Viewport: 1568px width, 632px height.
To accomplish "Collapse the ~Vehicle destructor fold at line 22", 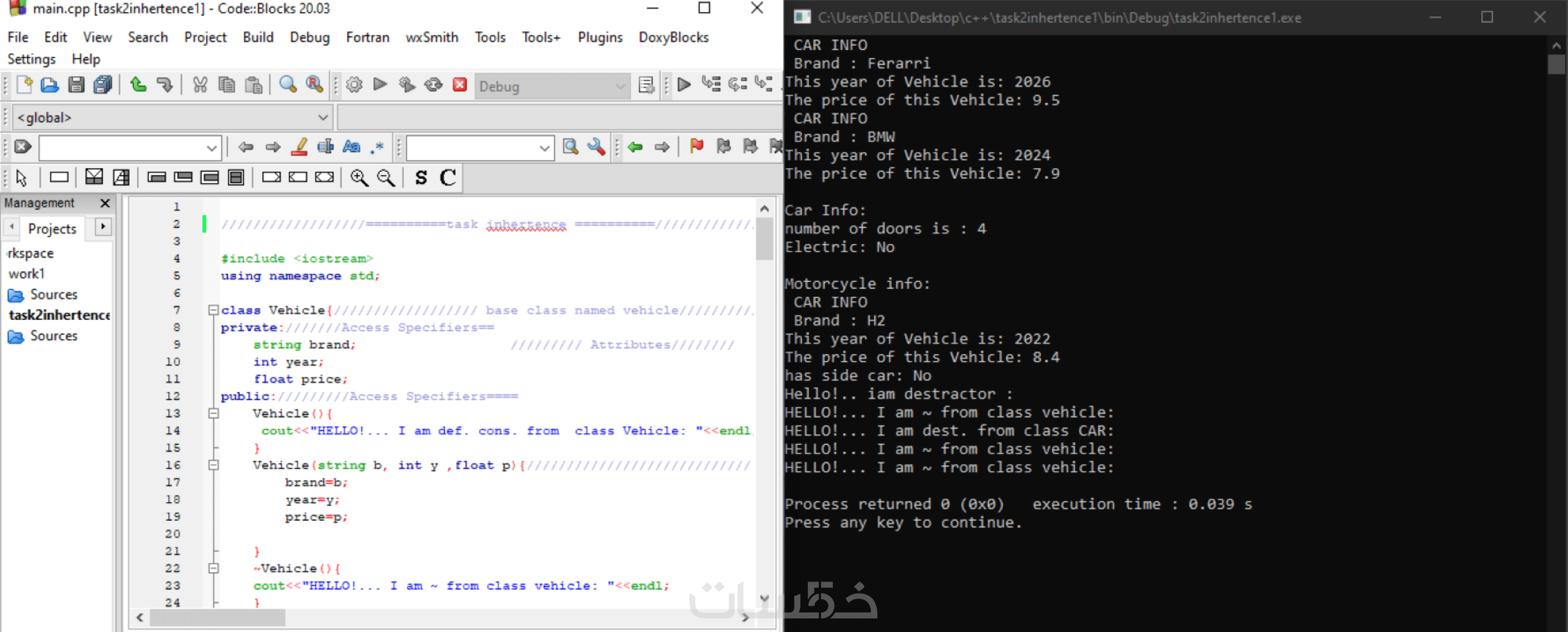I will 214,568.
